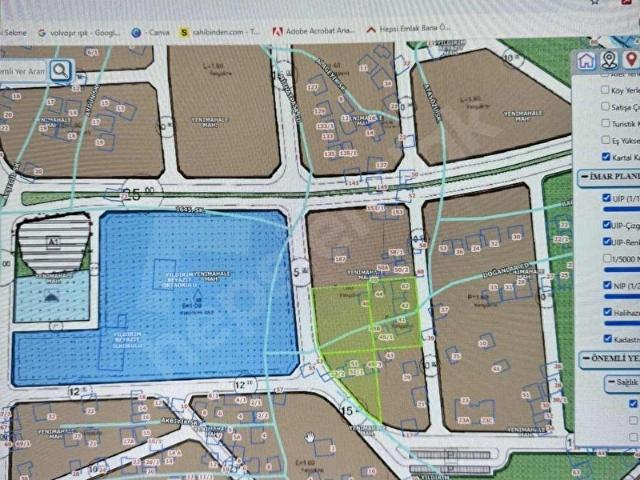This screenshot has height=480, width=640.
Task: Click the 25.00 road width label
Action: pyautogui.click(x=138, y=194)
